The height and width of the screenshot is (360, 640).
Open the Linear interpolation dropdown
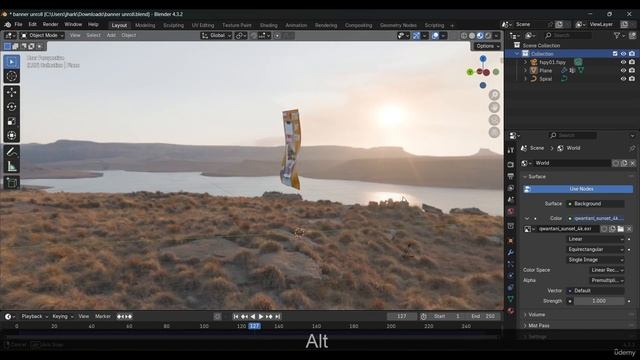point(596,239)
